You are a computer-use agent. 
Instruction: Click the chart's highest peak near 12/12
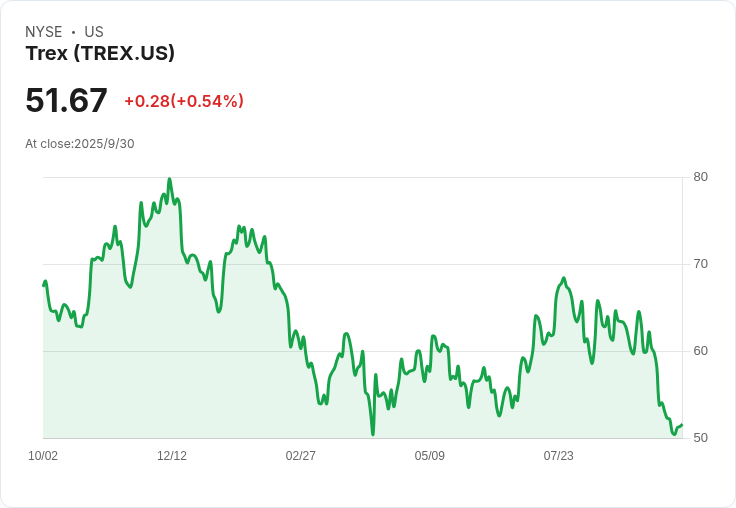tap(169, 179)
